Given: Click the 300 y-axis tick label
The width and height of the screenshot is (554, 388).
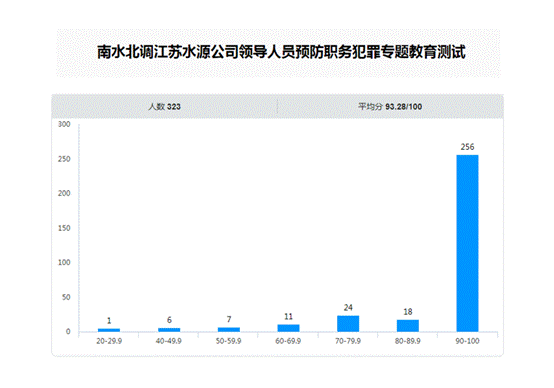Looking at the screenshot, I should pyautogui.click(x=64, y=124).
